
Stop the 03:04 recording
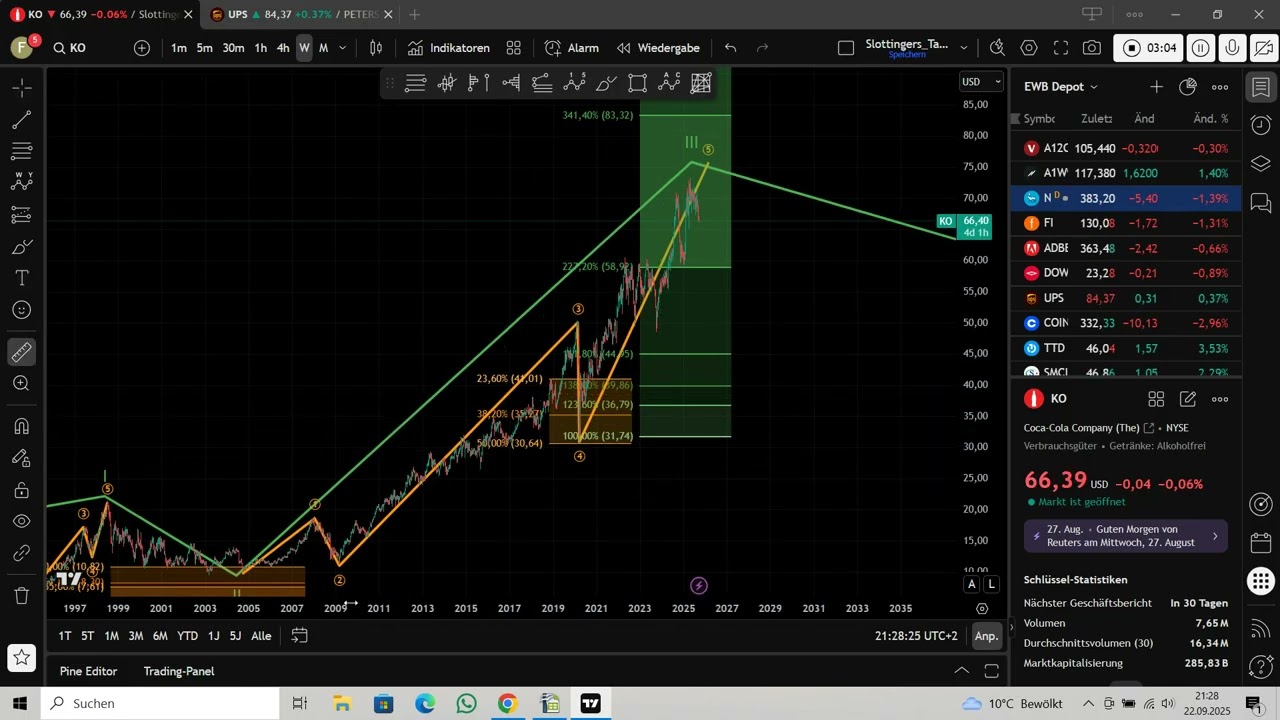point(1150,48)
